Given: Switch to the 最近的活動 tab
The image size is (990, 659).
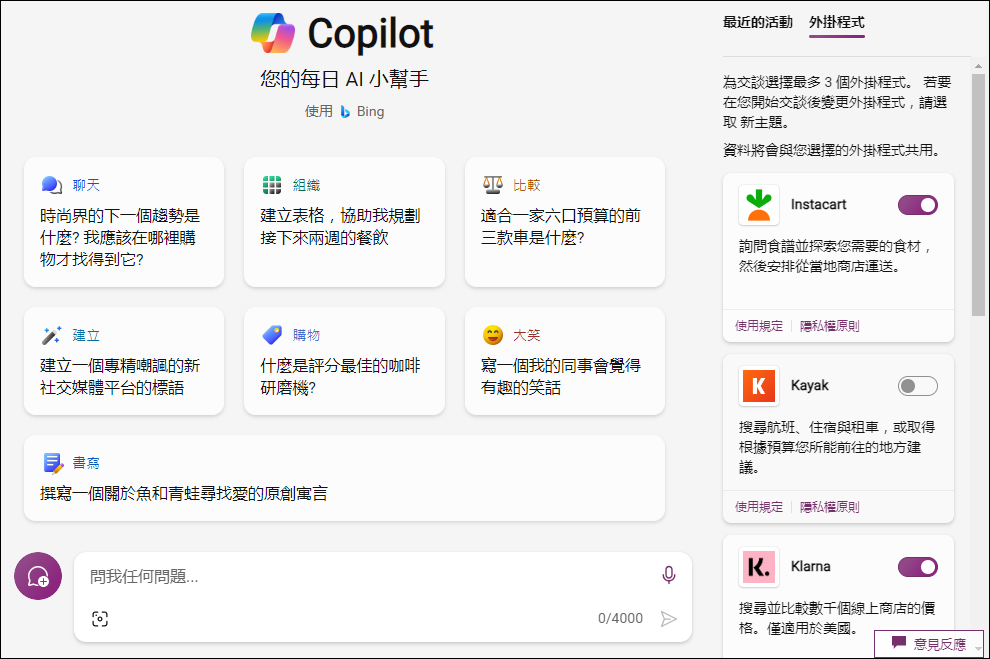Looking at the screenshot, I should [758, 23].
